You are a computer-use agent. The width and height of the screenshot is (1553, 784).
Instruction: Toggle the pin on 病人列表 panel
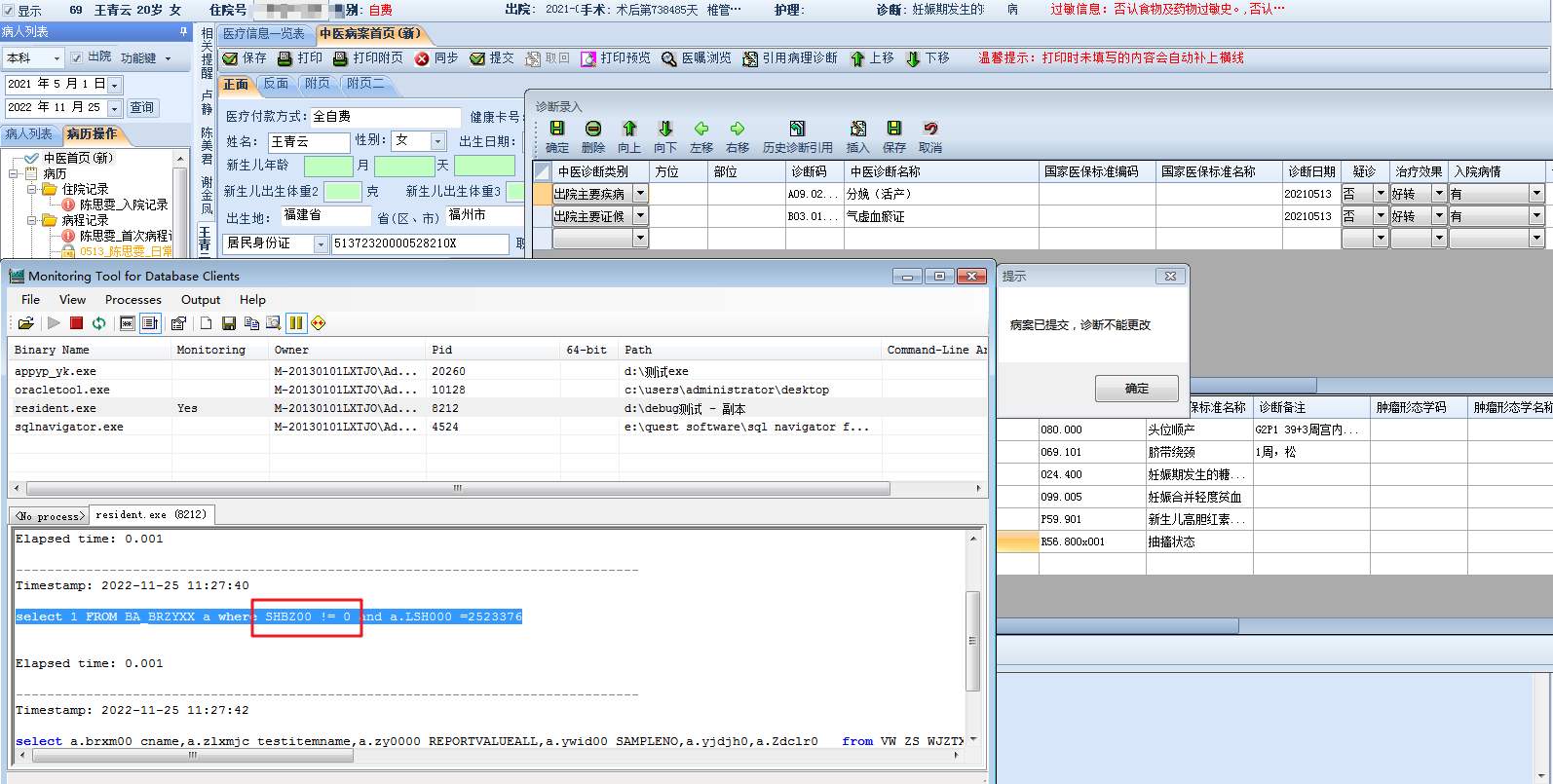[183, 32]
